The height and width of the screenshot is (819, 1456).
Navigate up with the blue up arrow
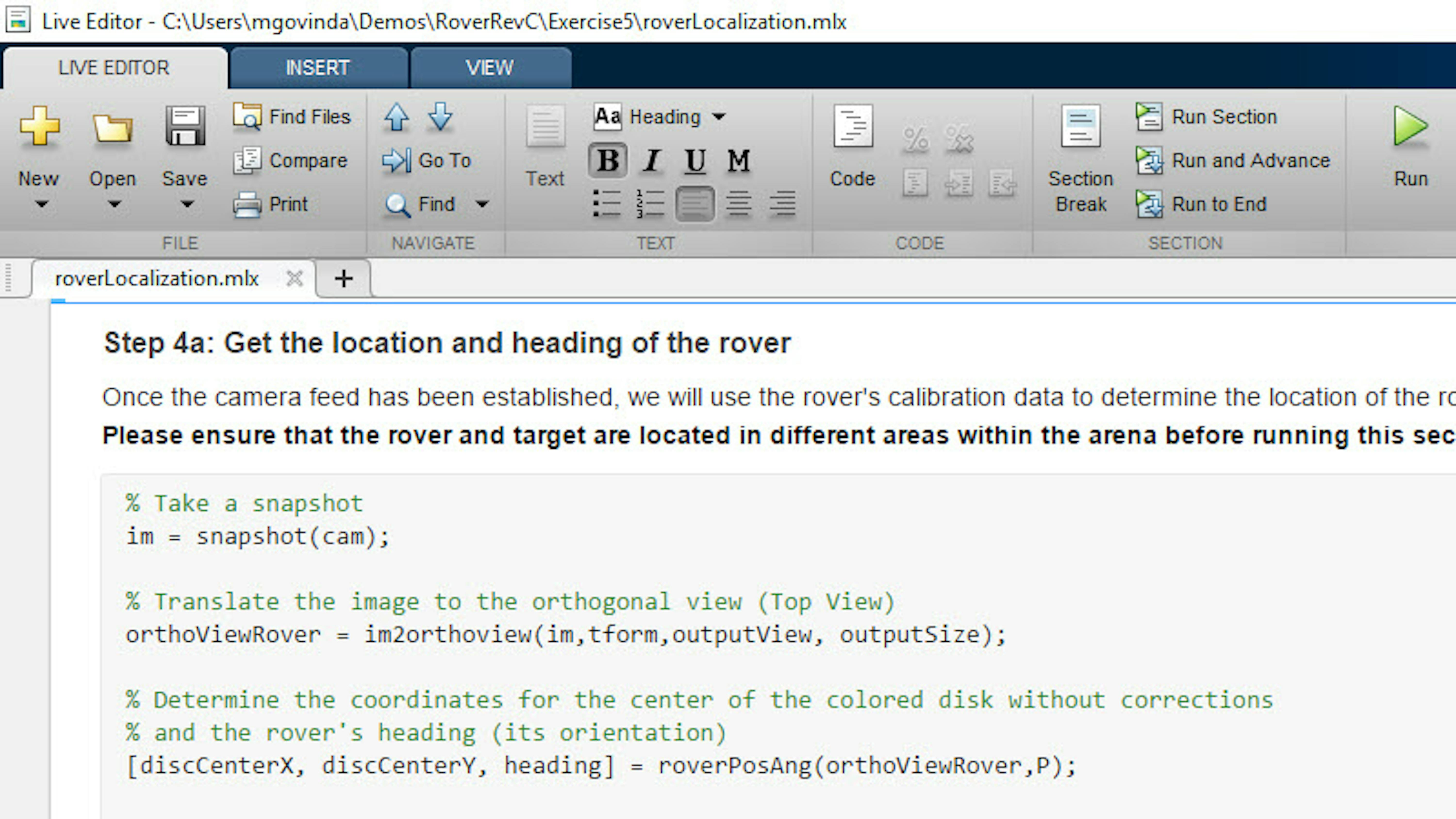396,117
